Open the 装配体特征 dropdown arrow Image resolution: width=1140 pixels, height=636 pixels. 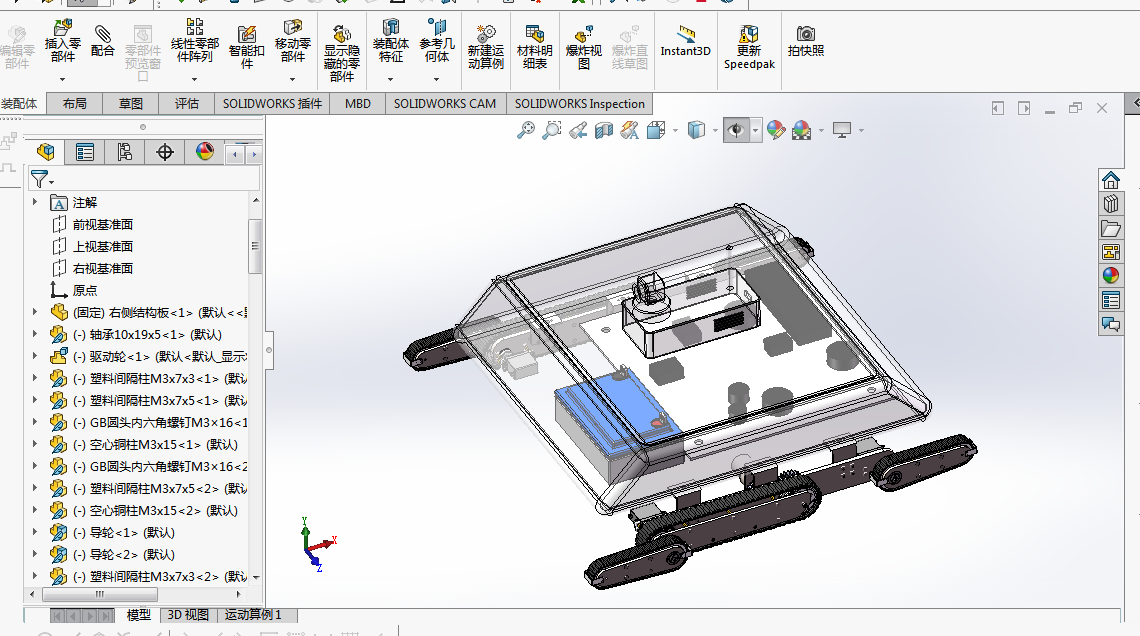point(390,79)
